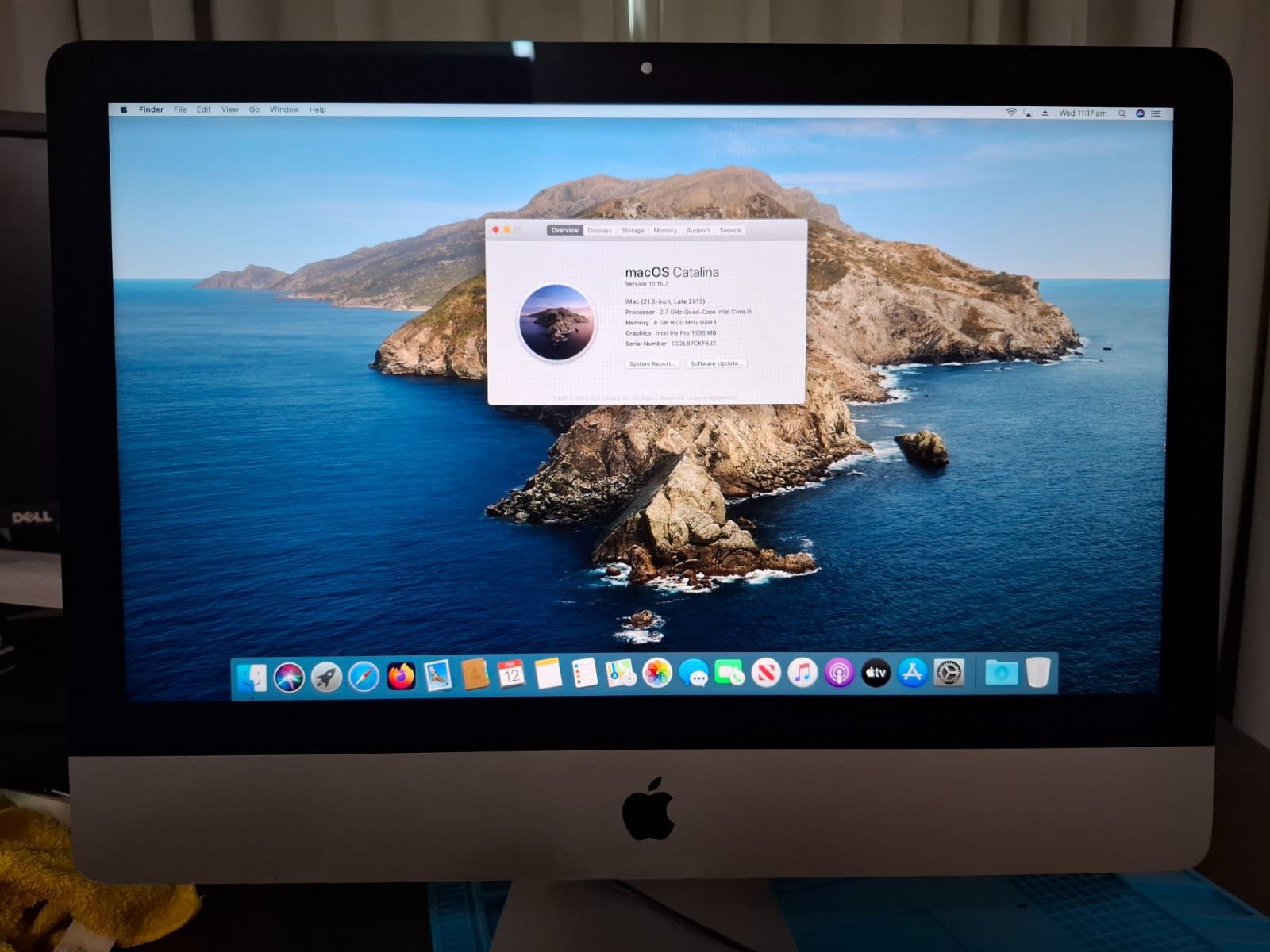Viewport: 1270px width, 952px height.
Task: Open Contacts book icon in dock
Action: coord(474,675)
